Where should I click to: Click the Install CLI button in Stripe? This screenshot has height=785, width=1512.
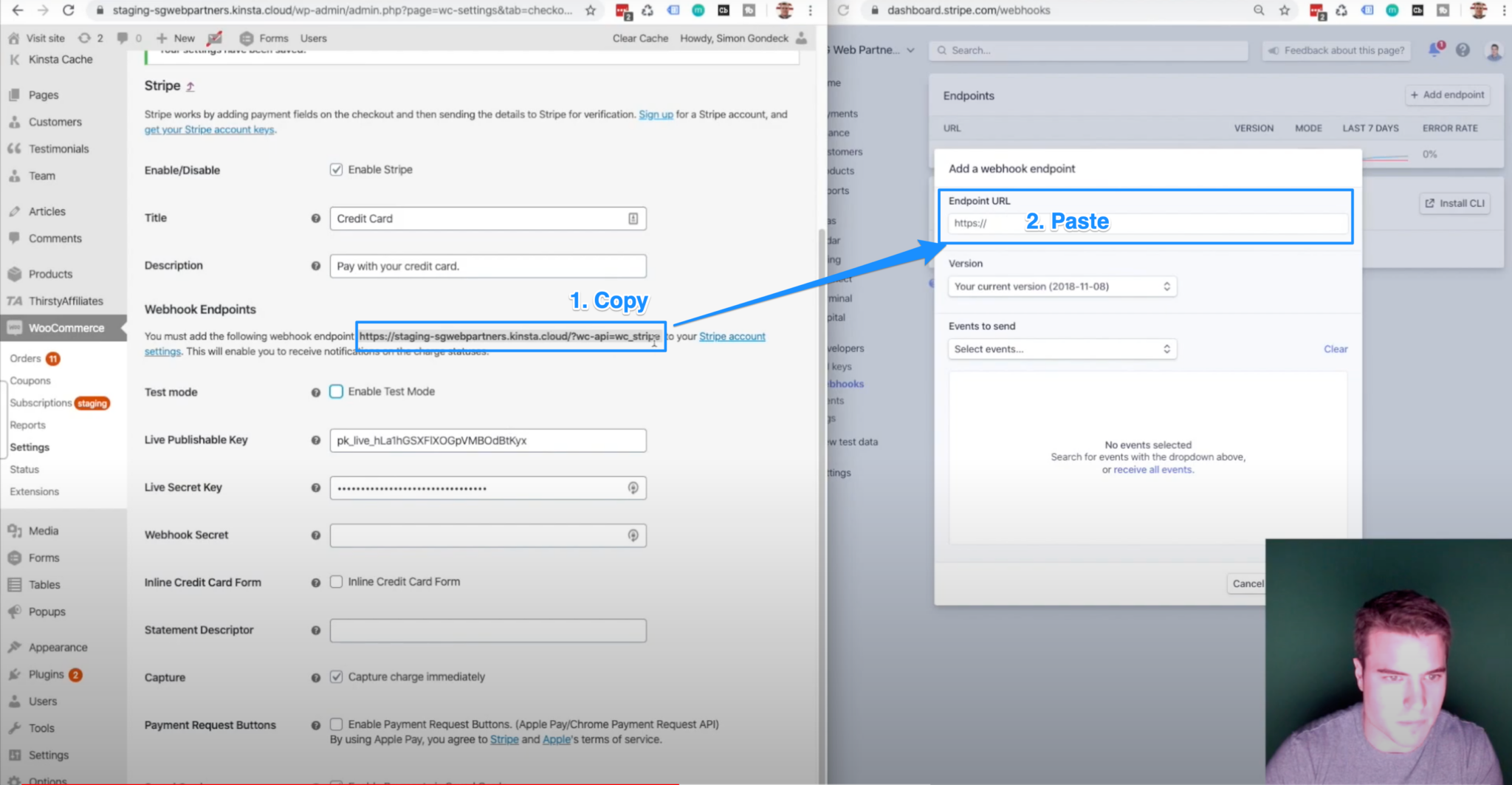1454,203
